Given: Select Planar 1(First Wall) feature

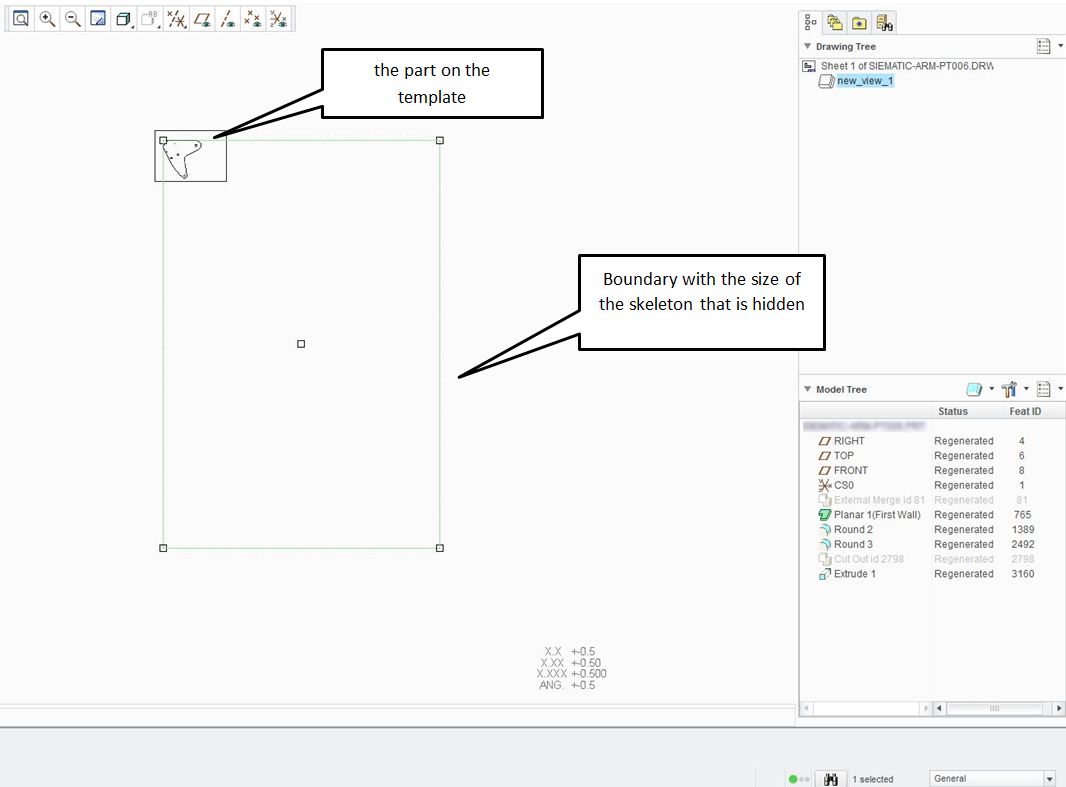Looking at the screenshot, I should click(x=877, y=515).
